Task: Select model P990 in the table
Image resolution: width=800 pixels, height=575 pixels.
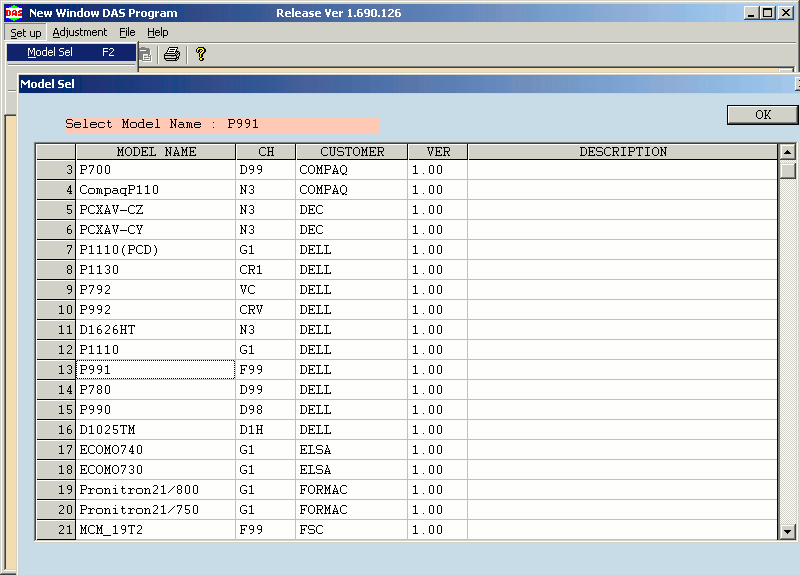Action: (156, 410)
